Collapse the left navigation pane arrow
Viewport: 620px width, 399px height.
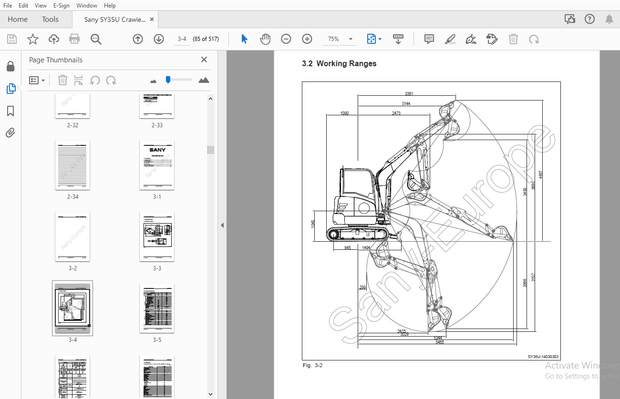pos(222,225)
